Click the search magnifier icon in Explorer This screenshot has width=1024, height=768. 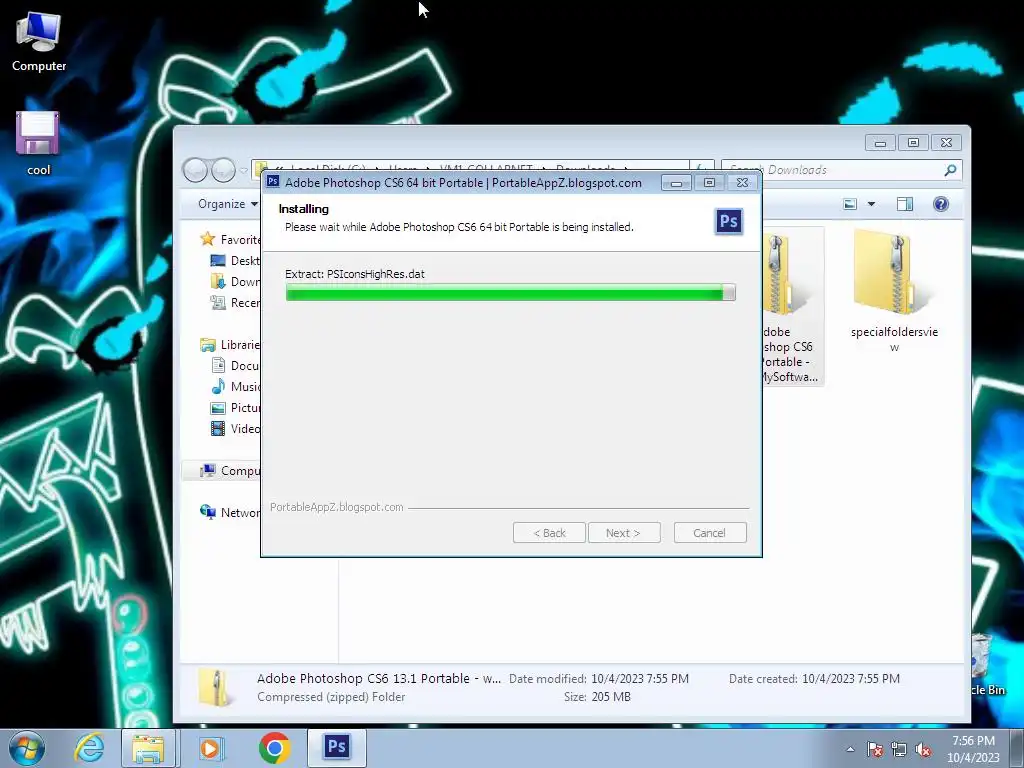click(950, 170)
